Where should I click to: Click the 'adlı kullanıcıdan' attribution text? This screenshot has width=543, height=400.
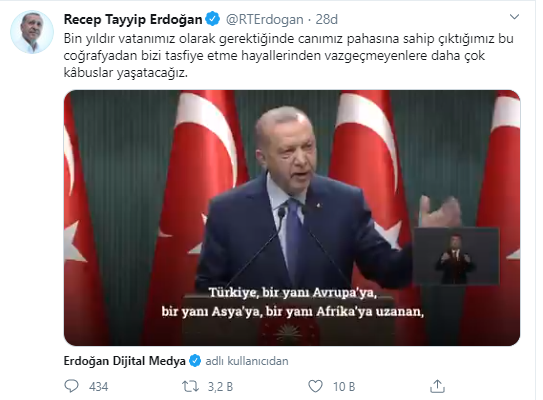point(247,361)
